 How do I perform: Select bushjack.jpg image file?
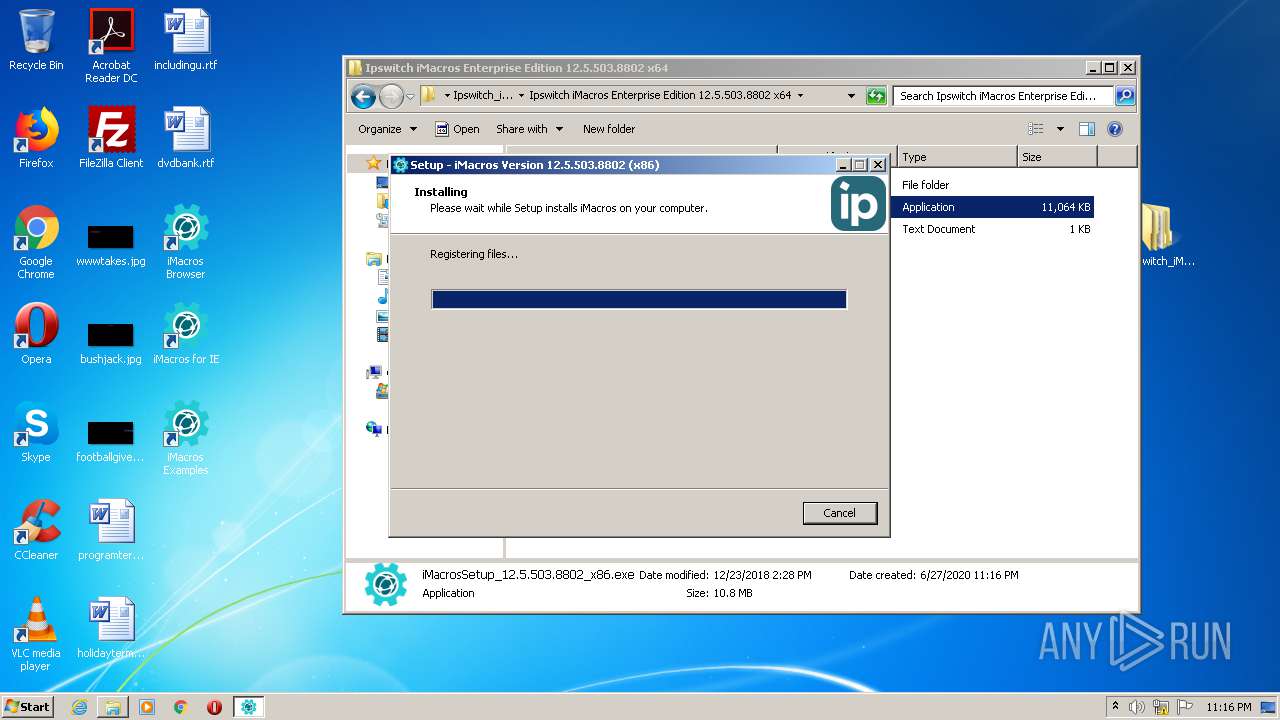click(x=111, y=342)
